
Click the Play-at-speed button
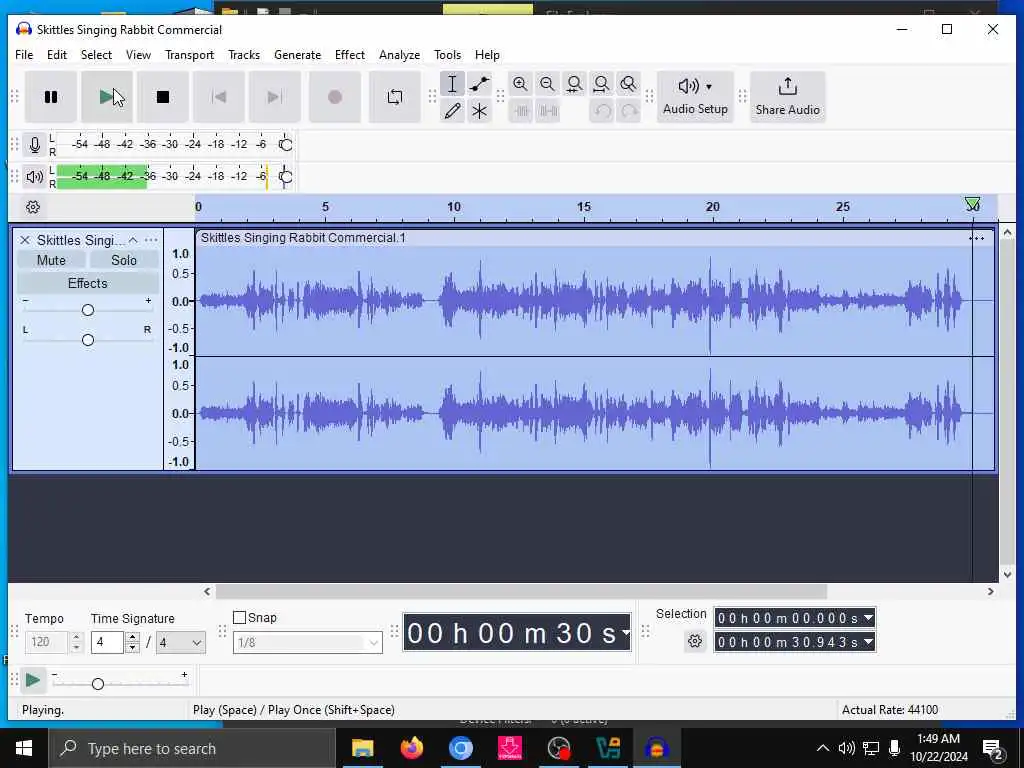(33, 680)
